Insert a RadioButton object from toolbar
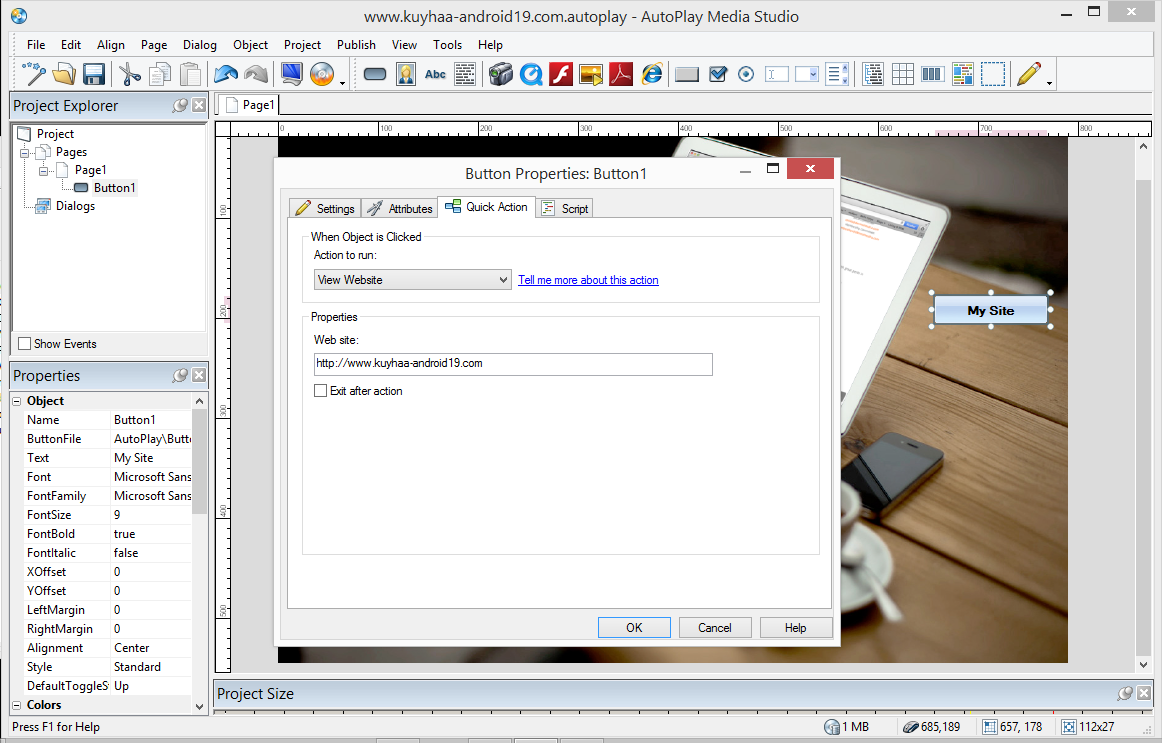The height and width of the screenshot is (743, 1162). pyautogui.click(x=746, y=74)
